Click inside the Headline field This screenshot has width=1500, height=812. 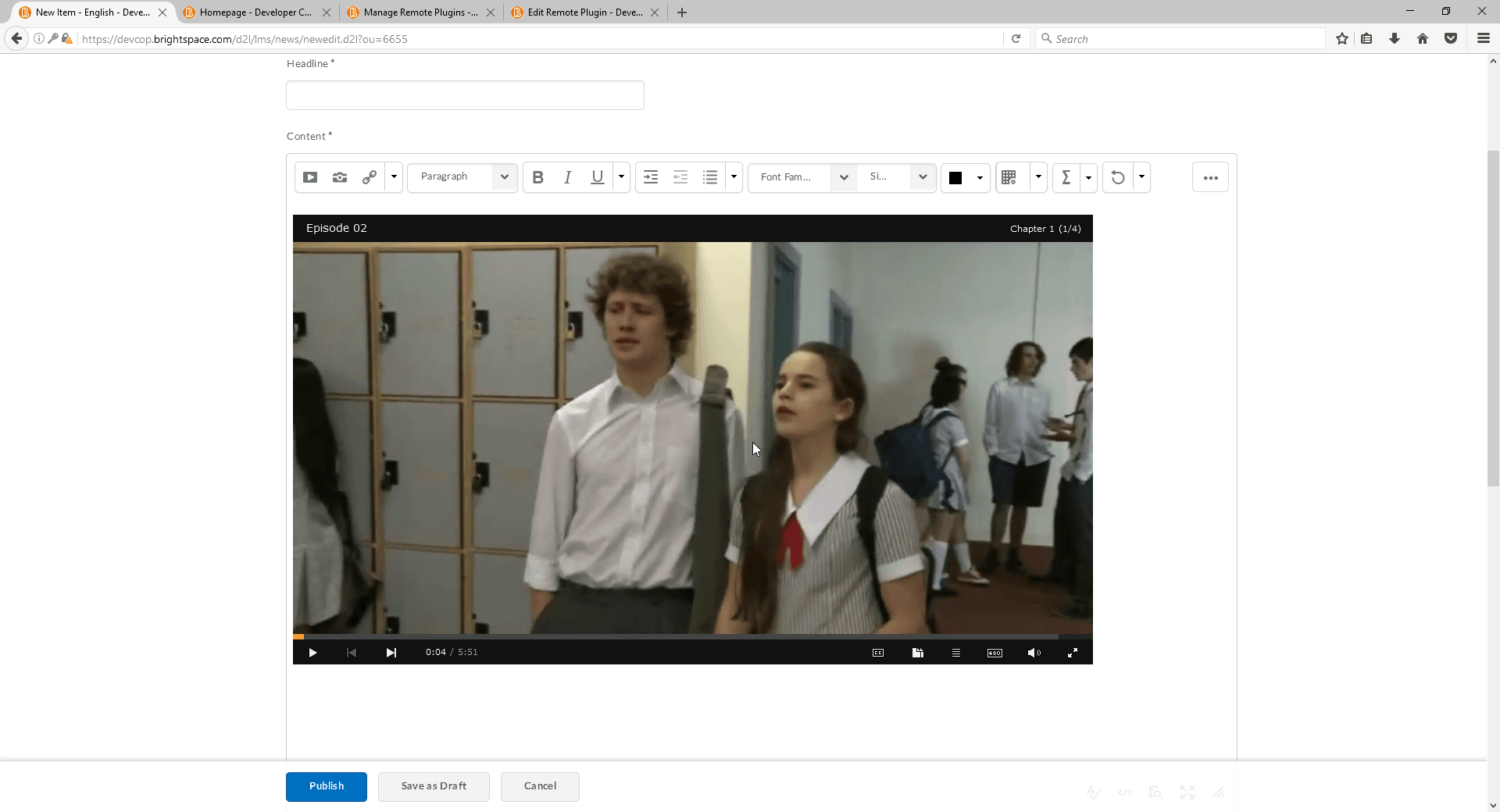point(464,94)
